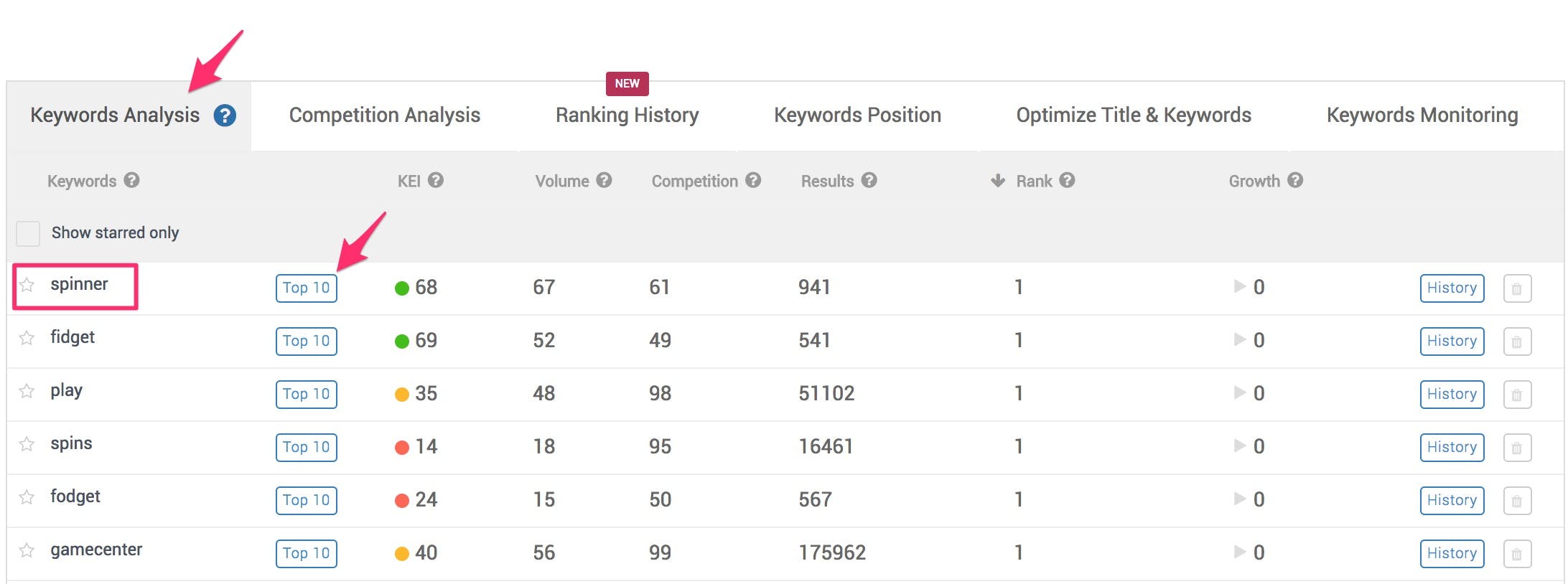This screenshot has height=584, width=1568.
Task: Click the Volume column help icon
Action: pyautogui.click(x=605, y=181)
